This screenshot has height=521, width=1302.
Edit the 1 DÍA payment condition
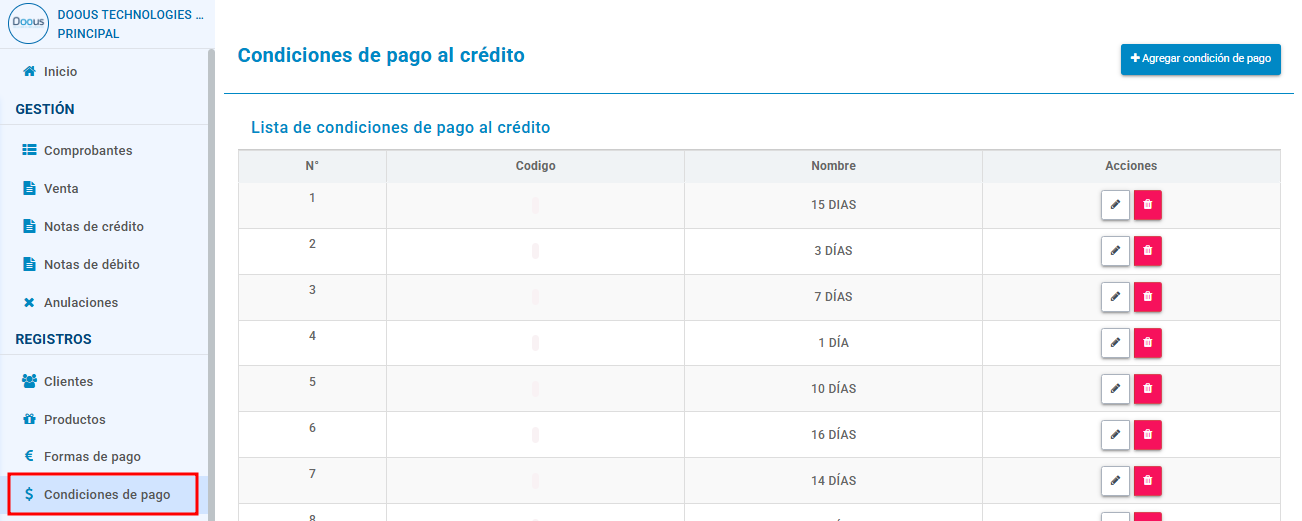(x=1115, y=342)
